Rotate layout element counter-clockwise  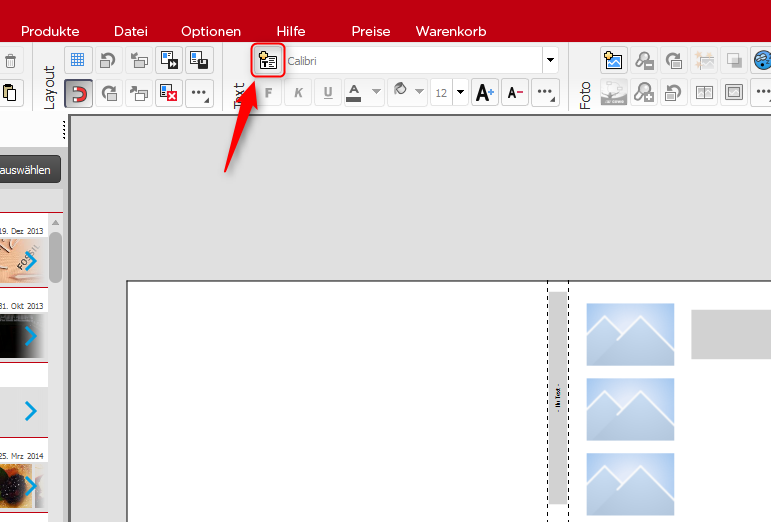[x=108, y=60]
